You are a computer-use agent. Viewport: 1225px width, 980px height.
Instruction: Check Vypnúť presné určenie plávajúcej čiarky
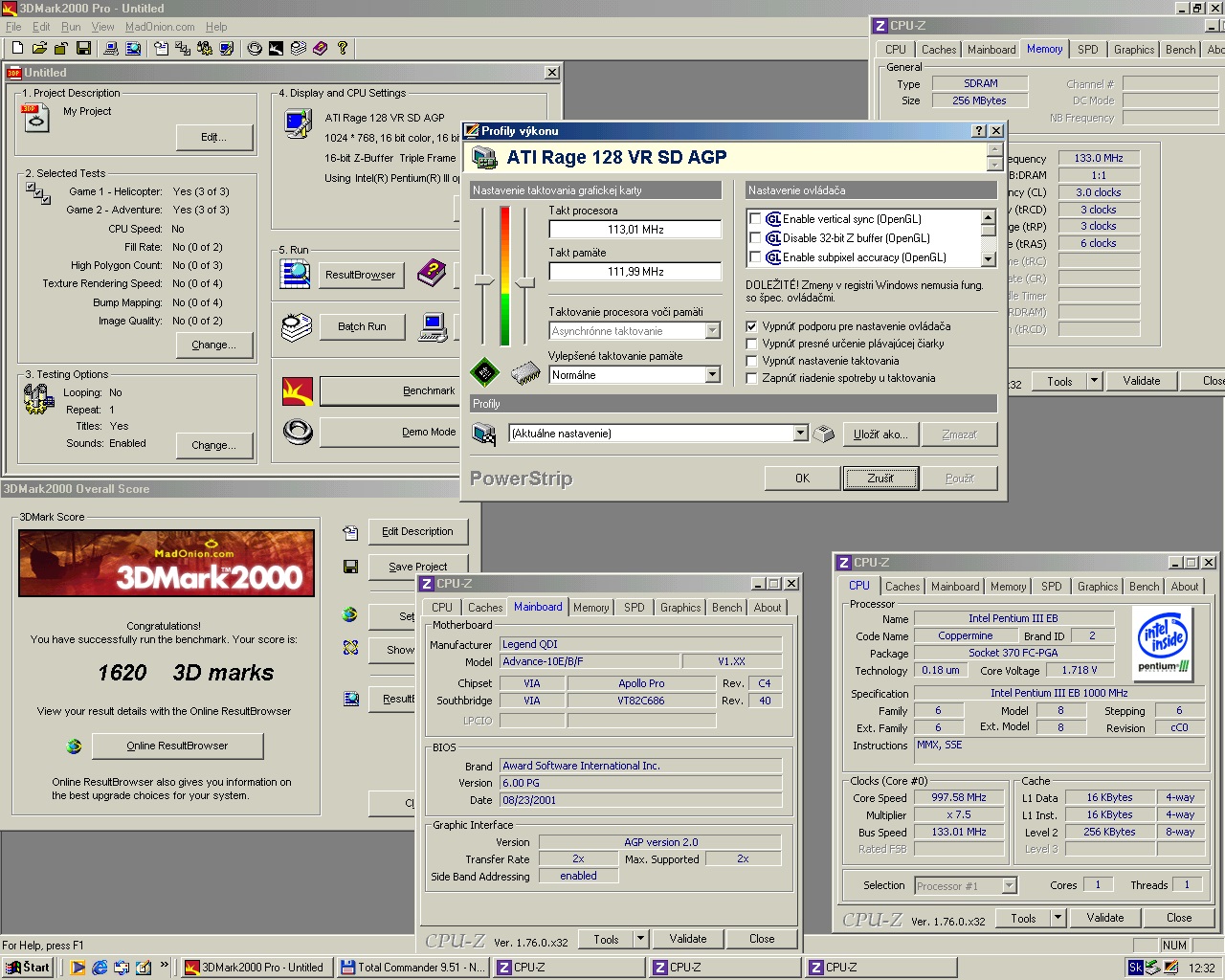pos(752,344)
